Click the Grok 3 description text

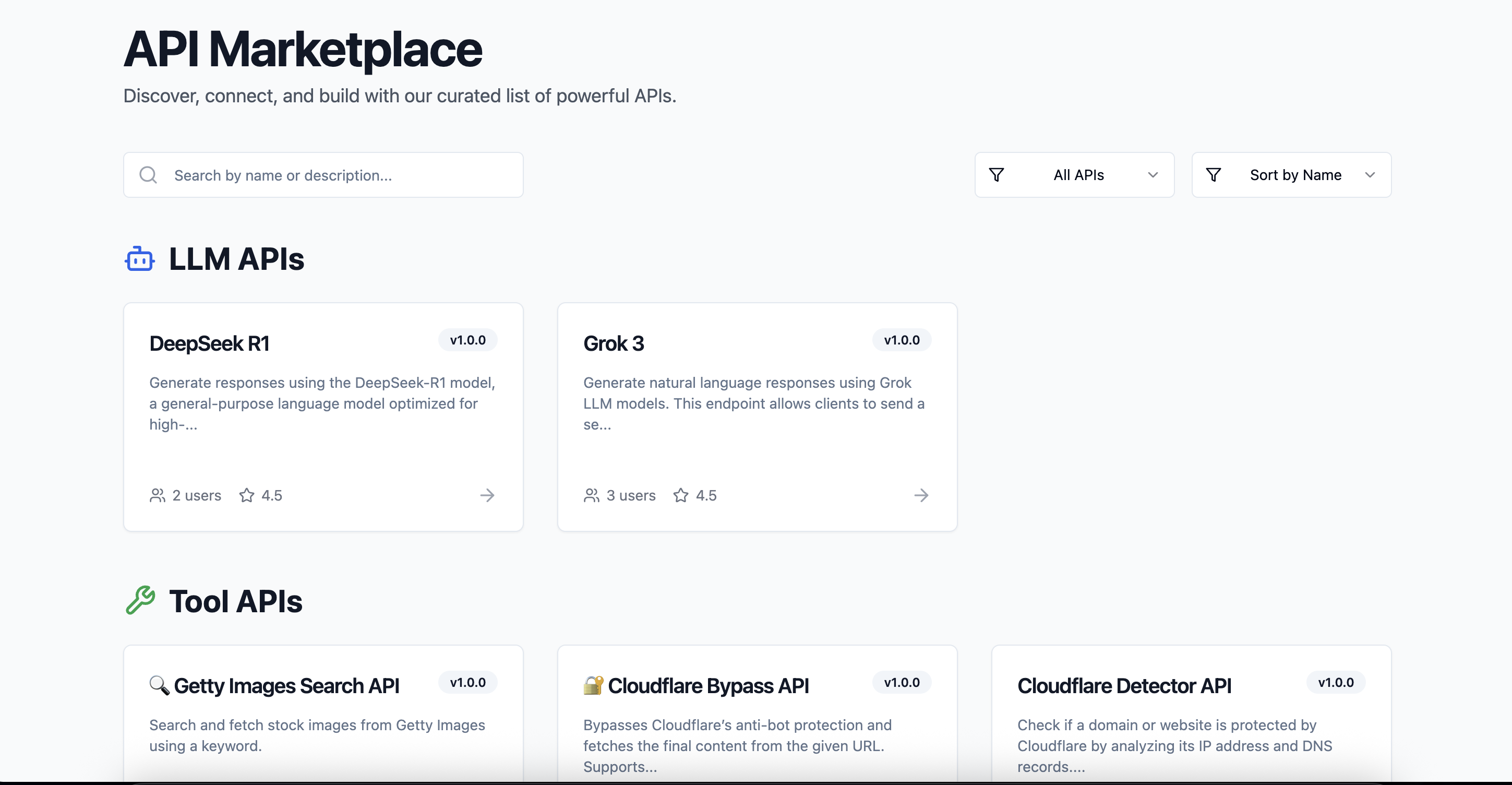[754, 403]
